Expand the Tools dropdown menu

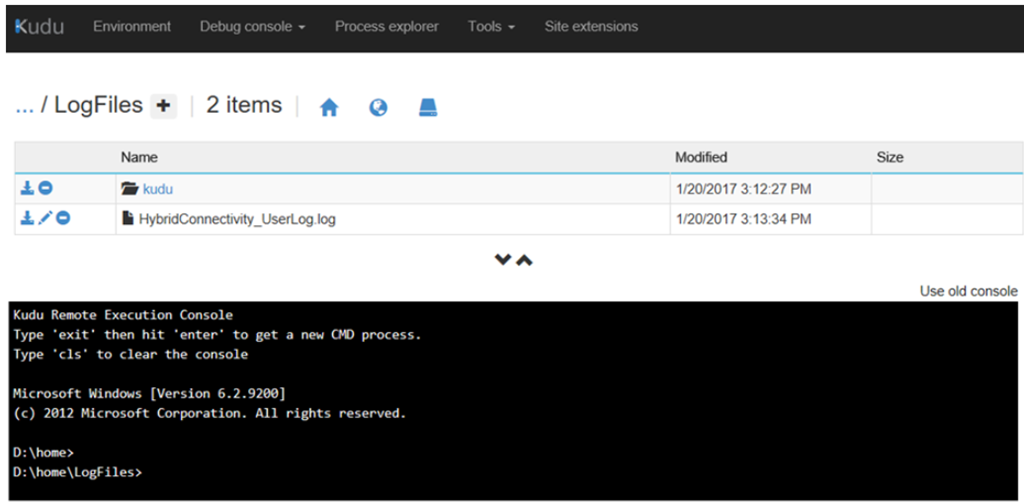[x=491, y=27]
